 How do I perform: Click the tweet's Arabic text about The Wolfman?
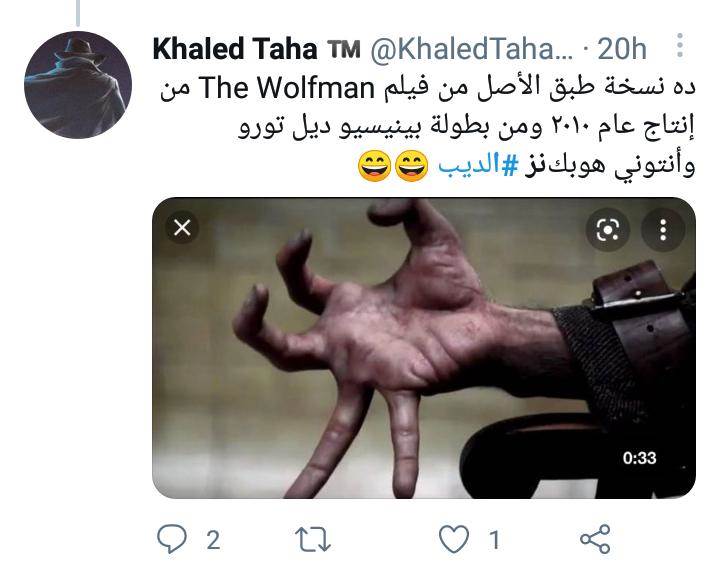click(428, 127)
